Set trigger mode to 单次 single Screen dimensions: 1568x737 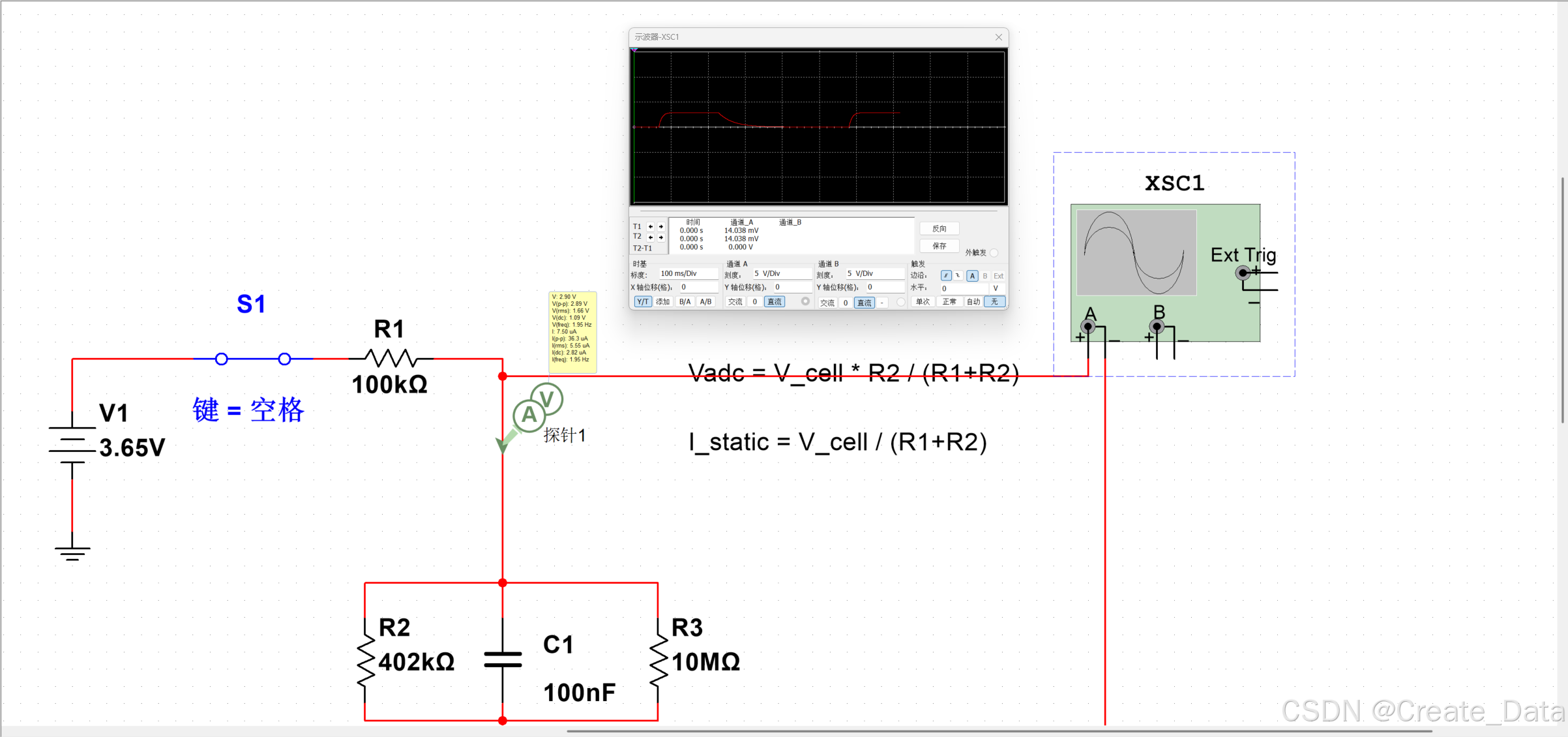(923, 301)
